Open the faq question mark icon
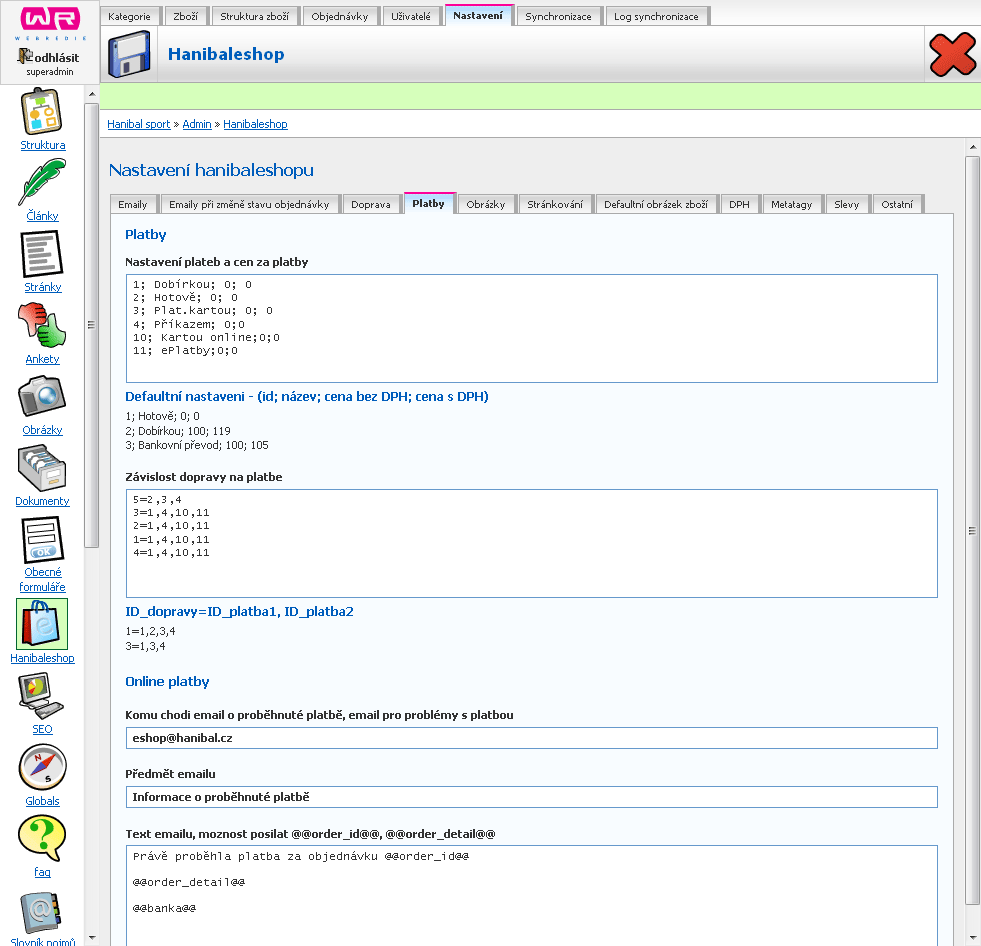The image size is (981, 946). 42,838
